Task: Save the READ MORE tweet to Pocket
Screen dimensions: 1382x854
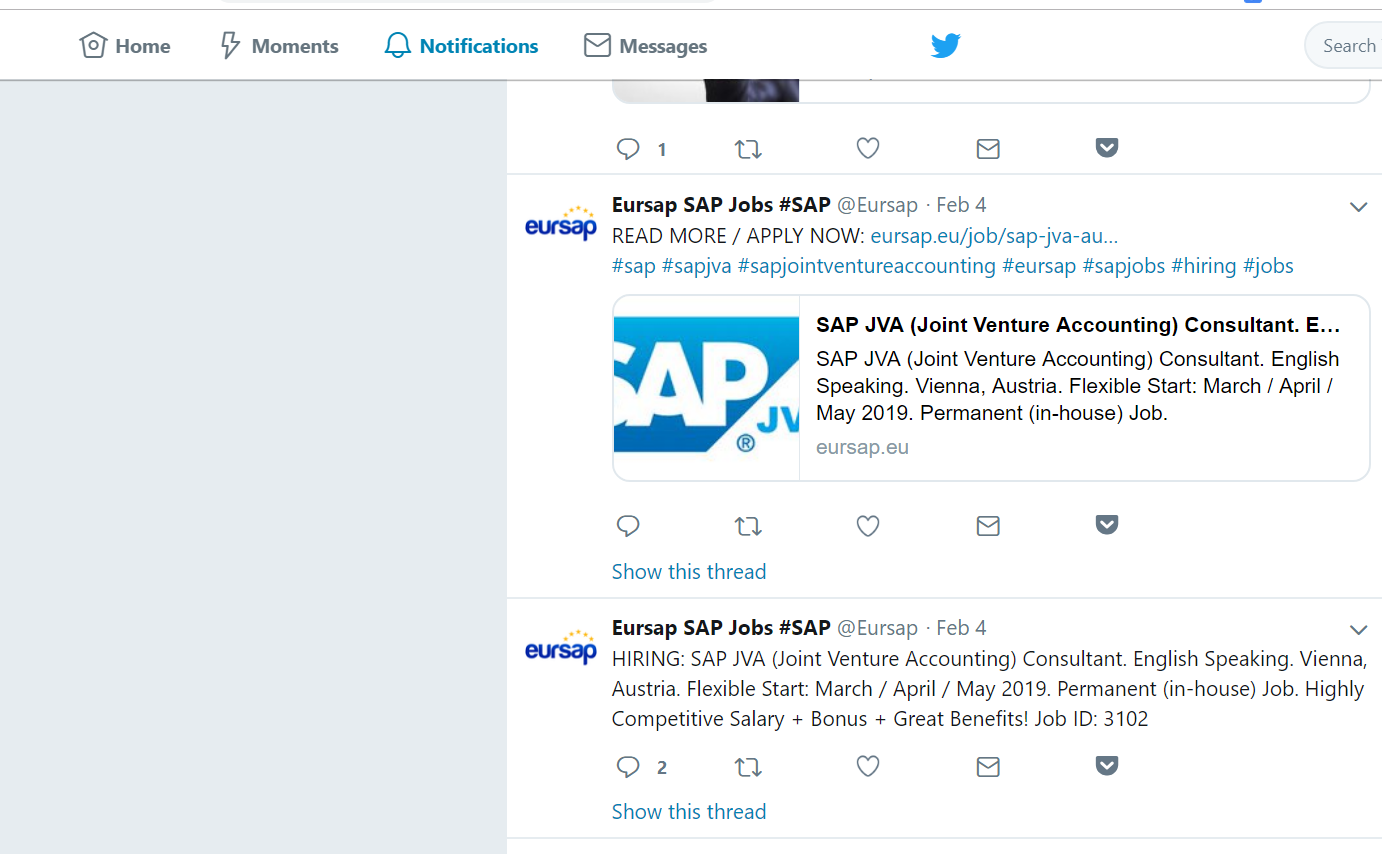Action: coord(1106,525)
